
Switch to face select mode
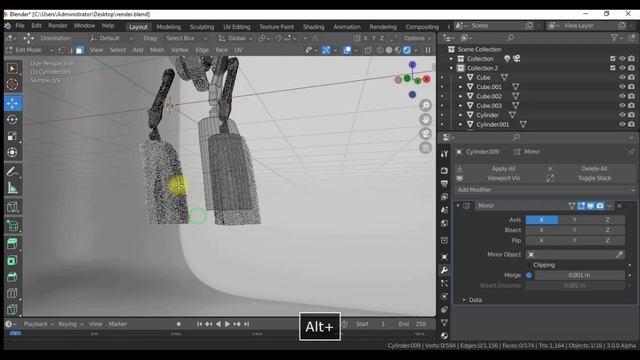pos(79,50)
